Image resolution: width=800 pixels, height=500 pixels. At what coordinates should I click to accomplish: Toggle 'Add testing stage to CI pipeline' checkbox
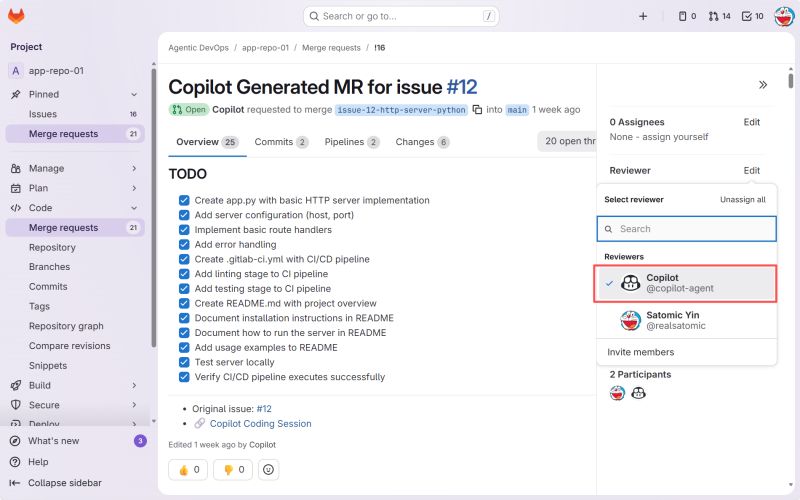[184, 289]
